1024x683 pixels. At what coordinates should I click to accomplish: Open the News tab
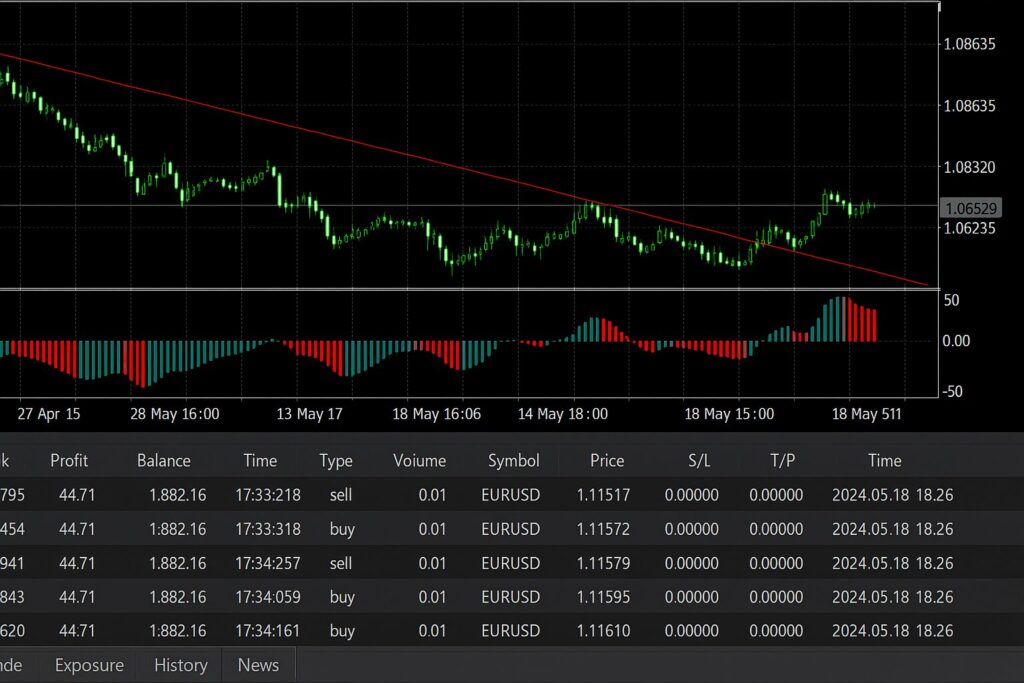[x=258, y=665]
